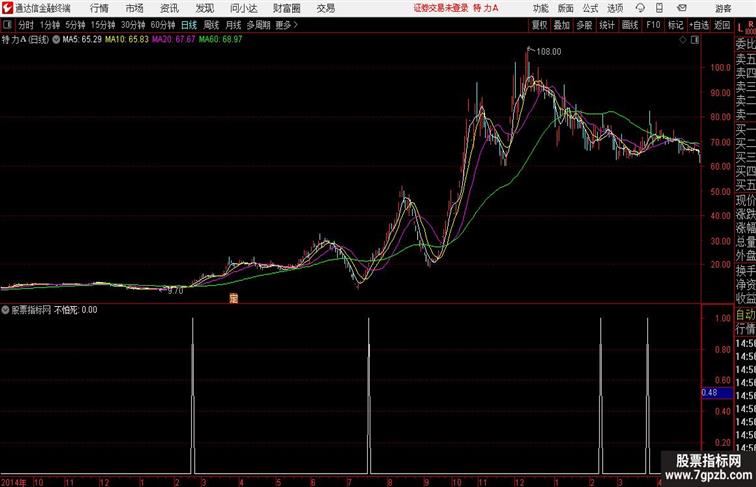Click the 2014年 date axis label
The height and width of the screenshot is (487, 756).
pyautogui.click(x=14, y=482)
